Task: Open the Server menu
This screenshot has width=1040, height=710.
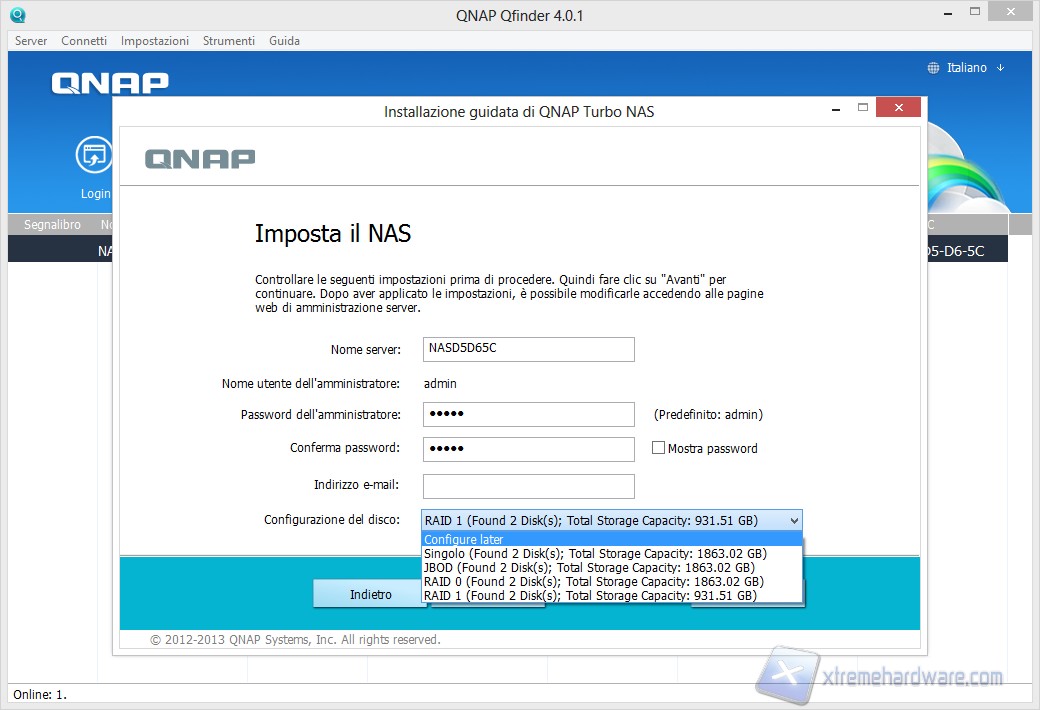Action: pyautogui.click(x=31, y=41)
